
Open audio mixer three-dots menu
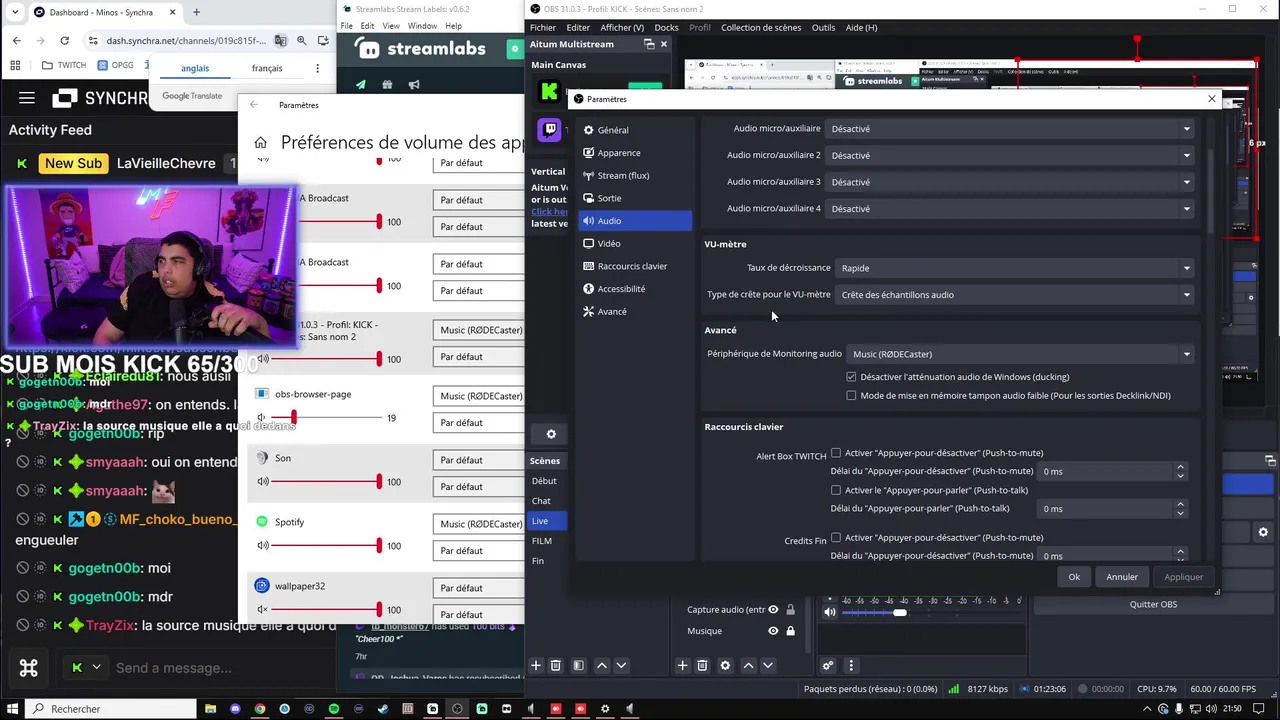[x=851, y=665]
